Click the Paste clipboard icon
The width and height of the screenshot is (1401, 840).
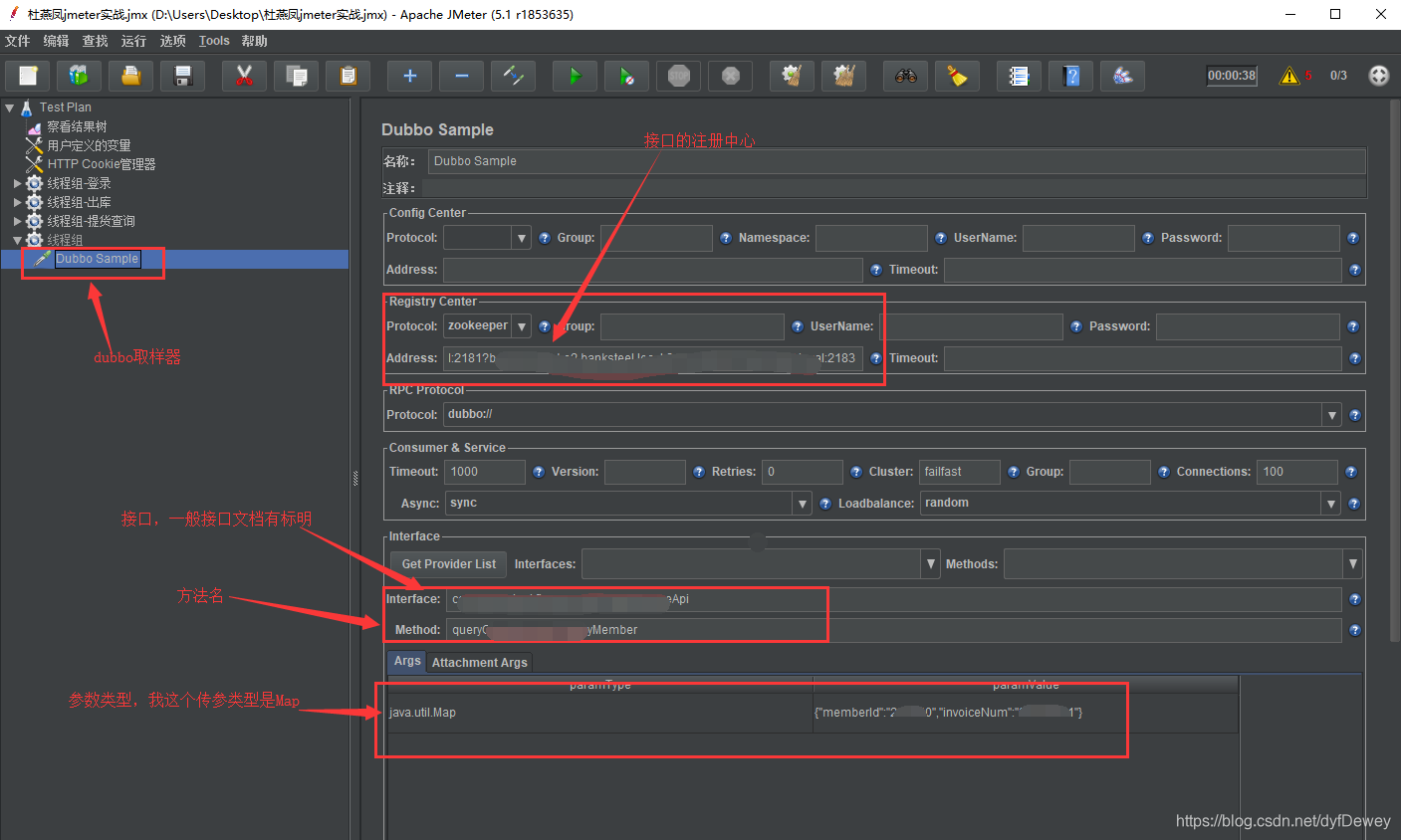pos(349,76)
